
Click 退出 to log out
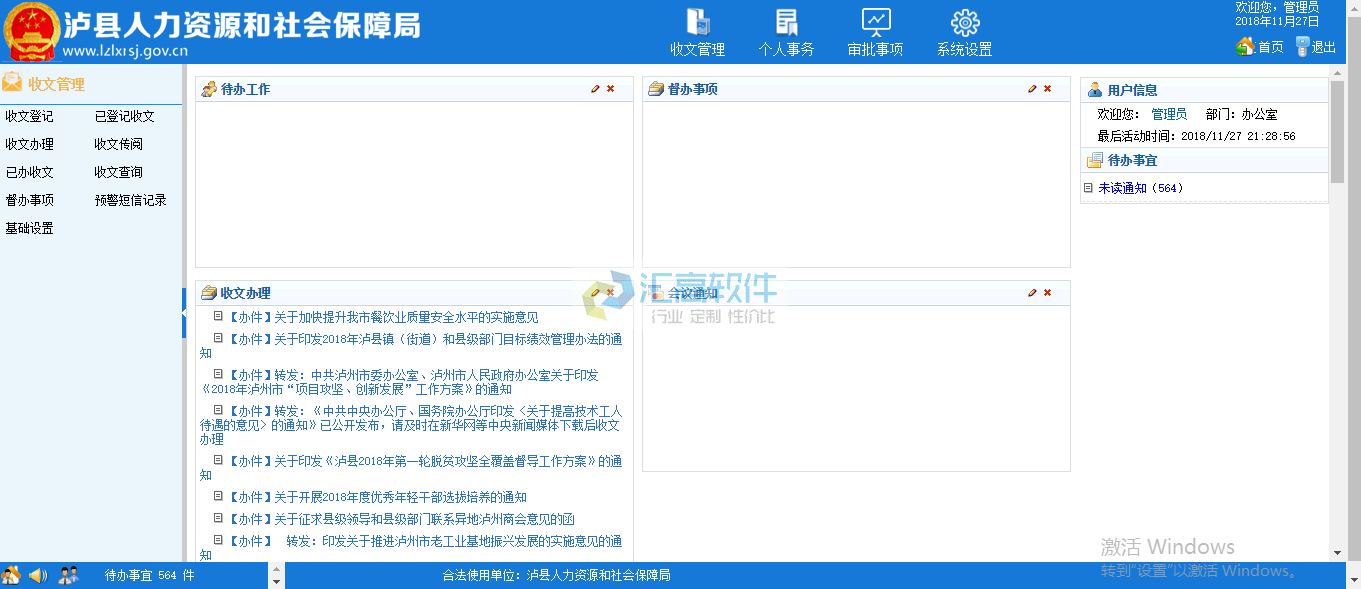1316,47
